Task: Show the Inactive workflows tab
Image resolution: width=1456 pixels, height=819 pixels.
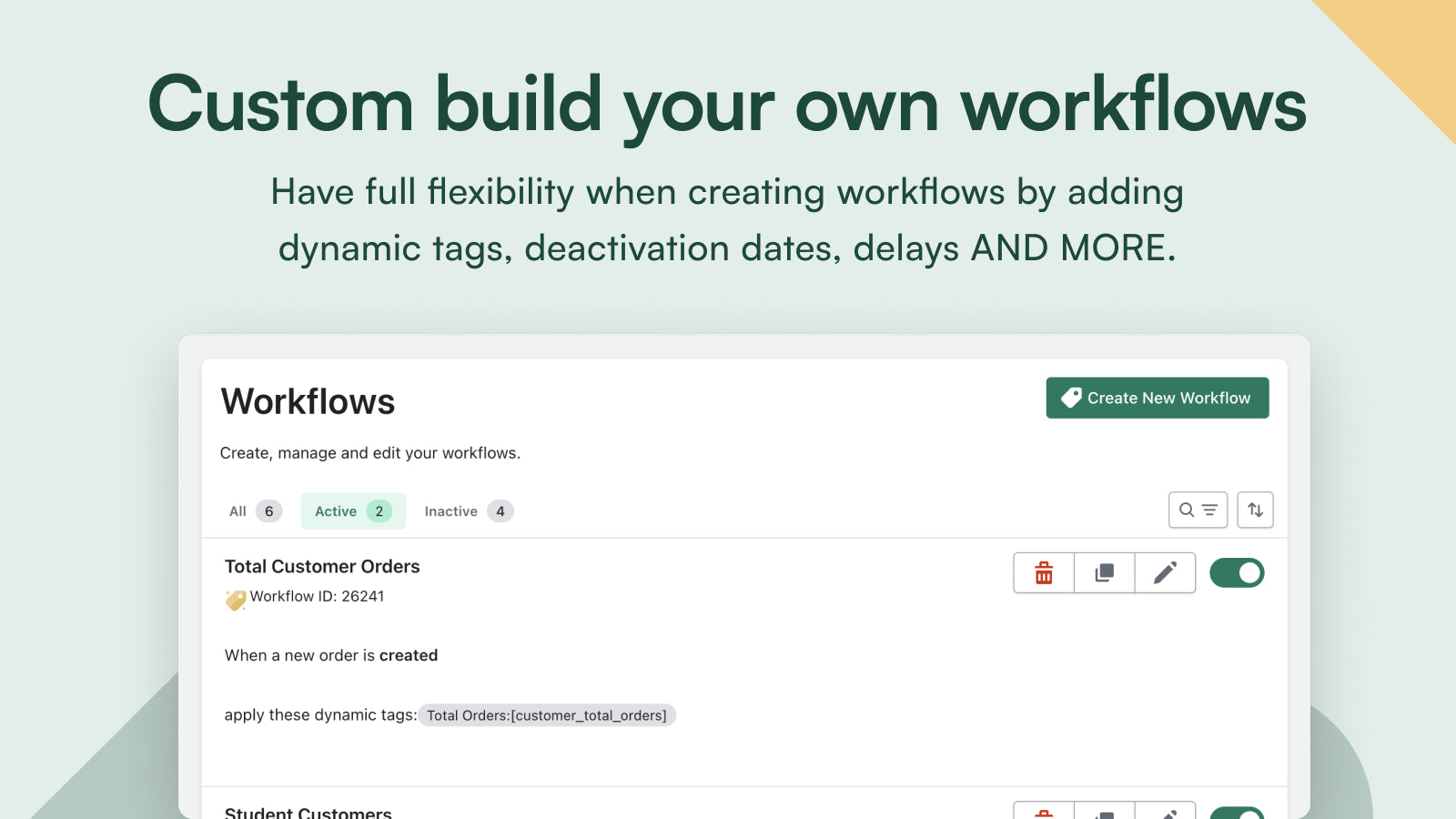Action: point(468,511)
